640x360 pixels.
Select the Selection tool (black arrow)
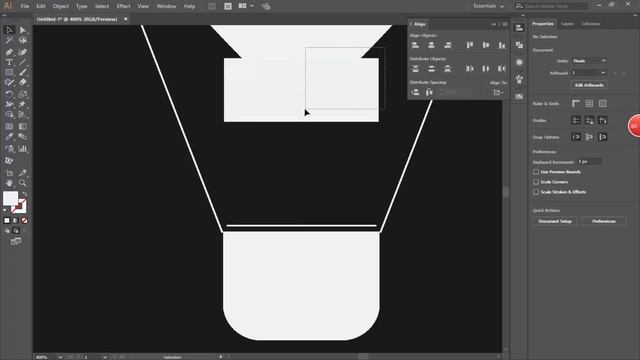tap(9, 30)
